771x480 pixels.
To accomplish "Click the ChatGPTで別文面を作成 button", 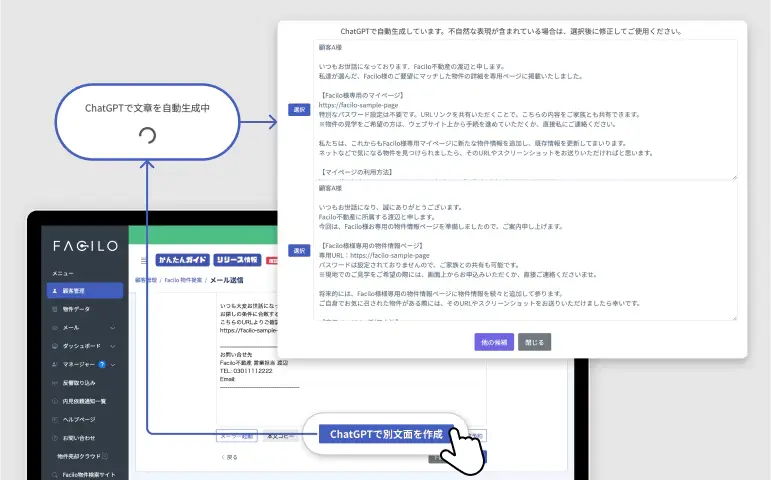I will (x=385, y=434).
